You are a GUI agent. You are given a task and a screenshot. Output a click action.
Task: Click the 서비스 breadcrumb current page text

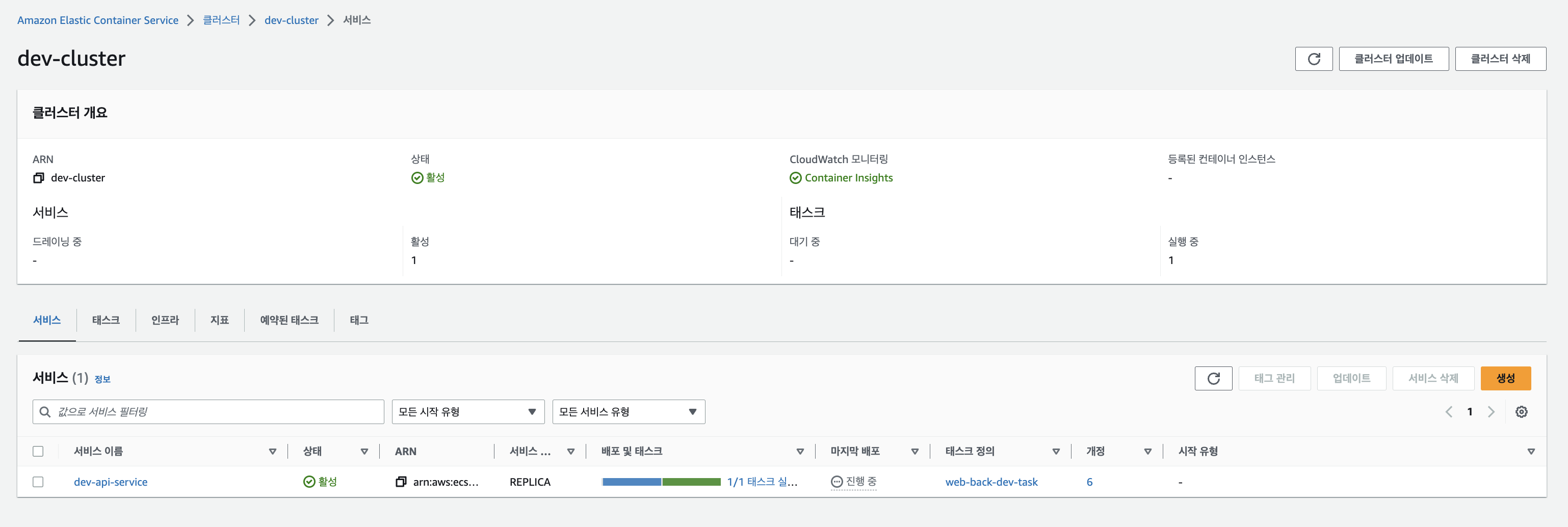357,20
